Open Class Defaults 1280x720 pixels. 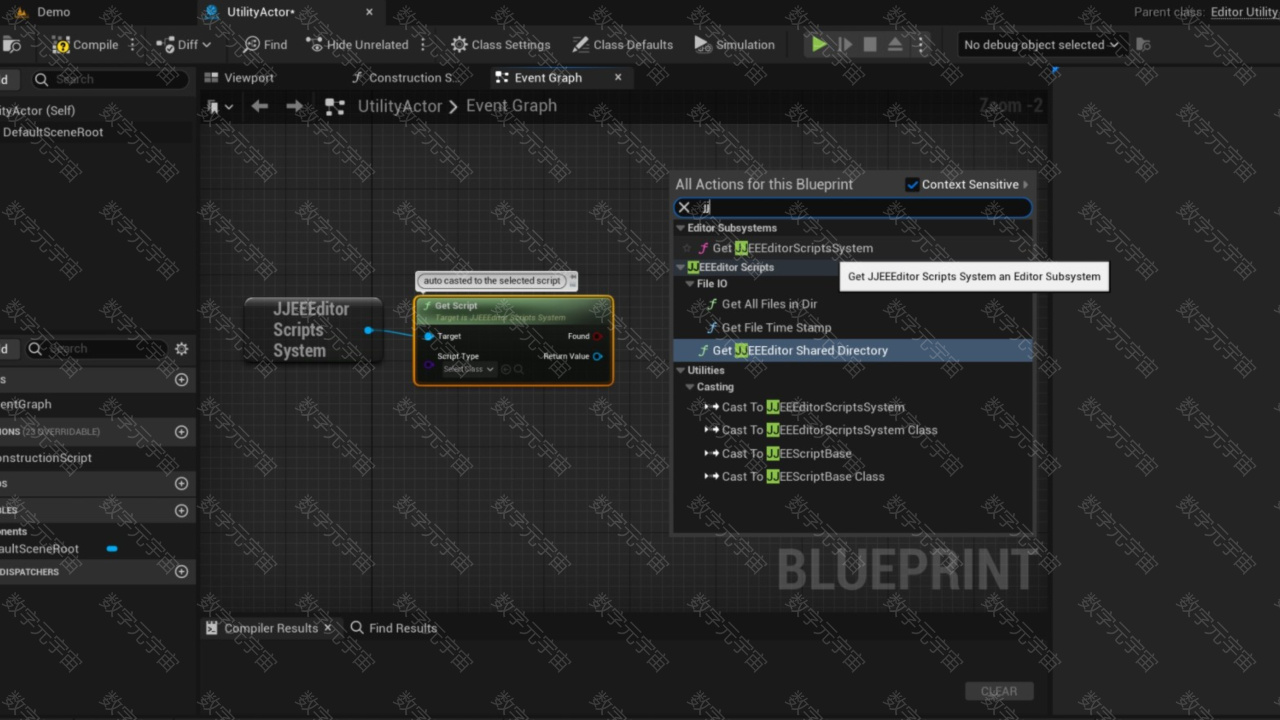(x=623, y=44)
